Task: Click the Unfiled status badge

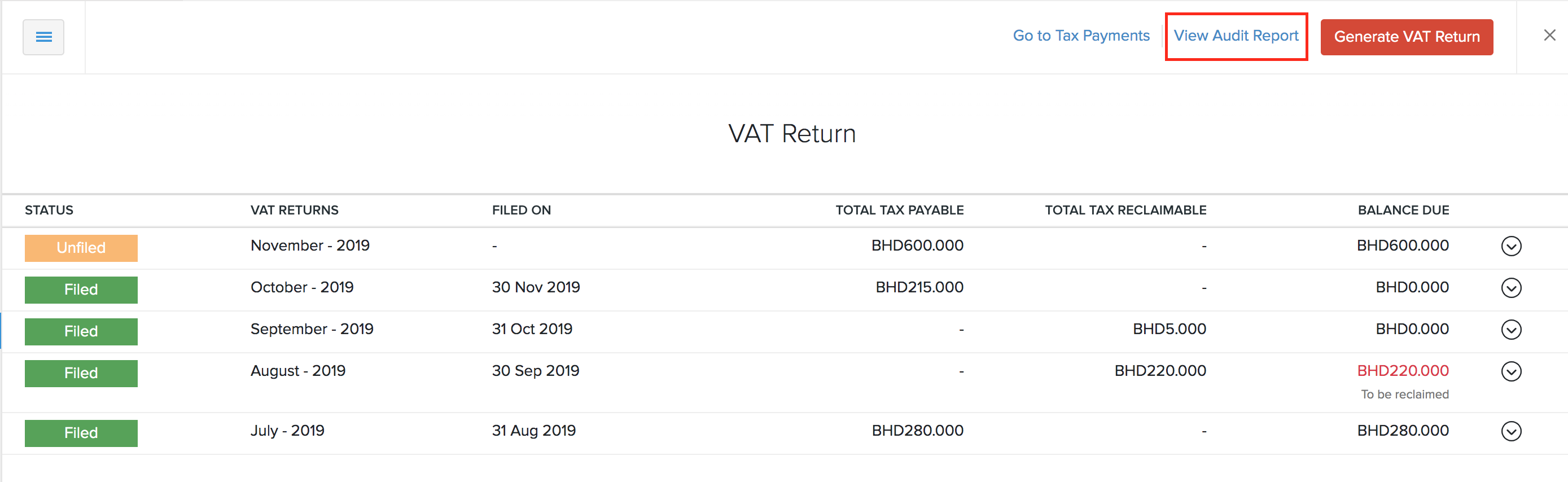Action: tap(81, 248)
